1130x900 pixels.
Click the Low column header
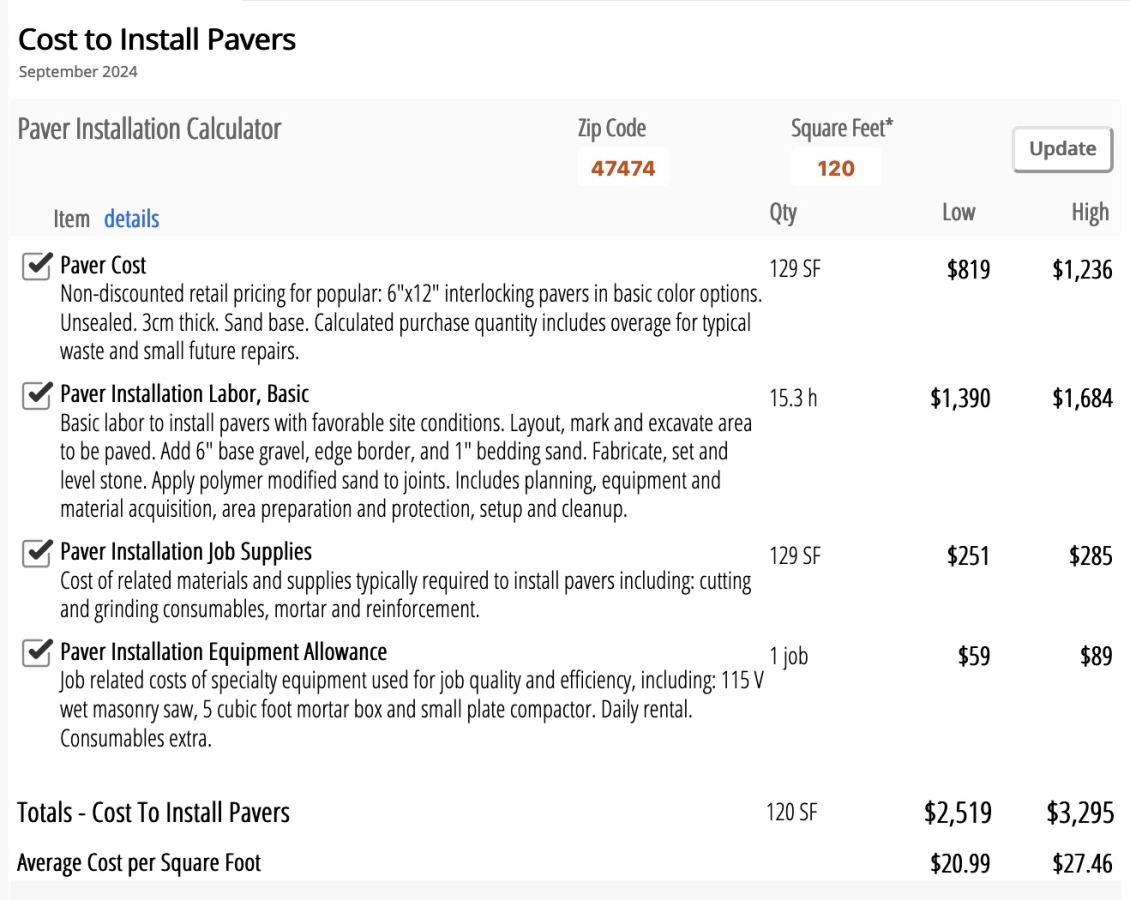pos(958,213)
